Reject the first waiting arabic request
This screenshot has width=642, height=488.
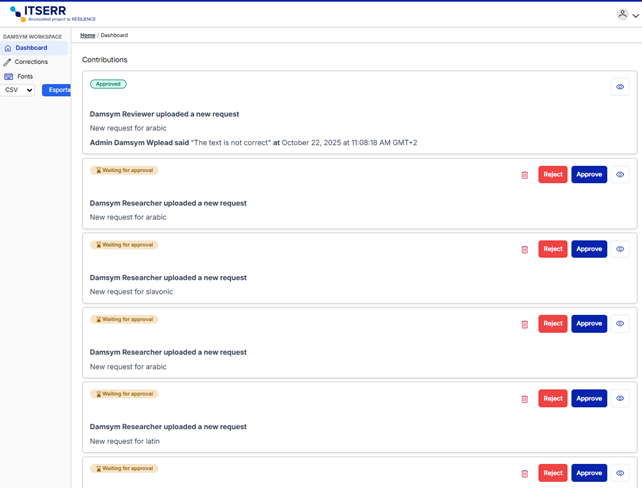(552, 175)
